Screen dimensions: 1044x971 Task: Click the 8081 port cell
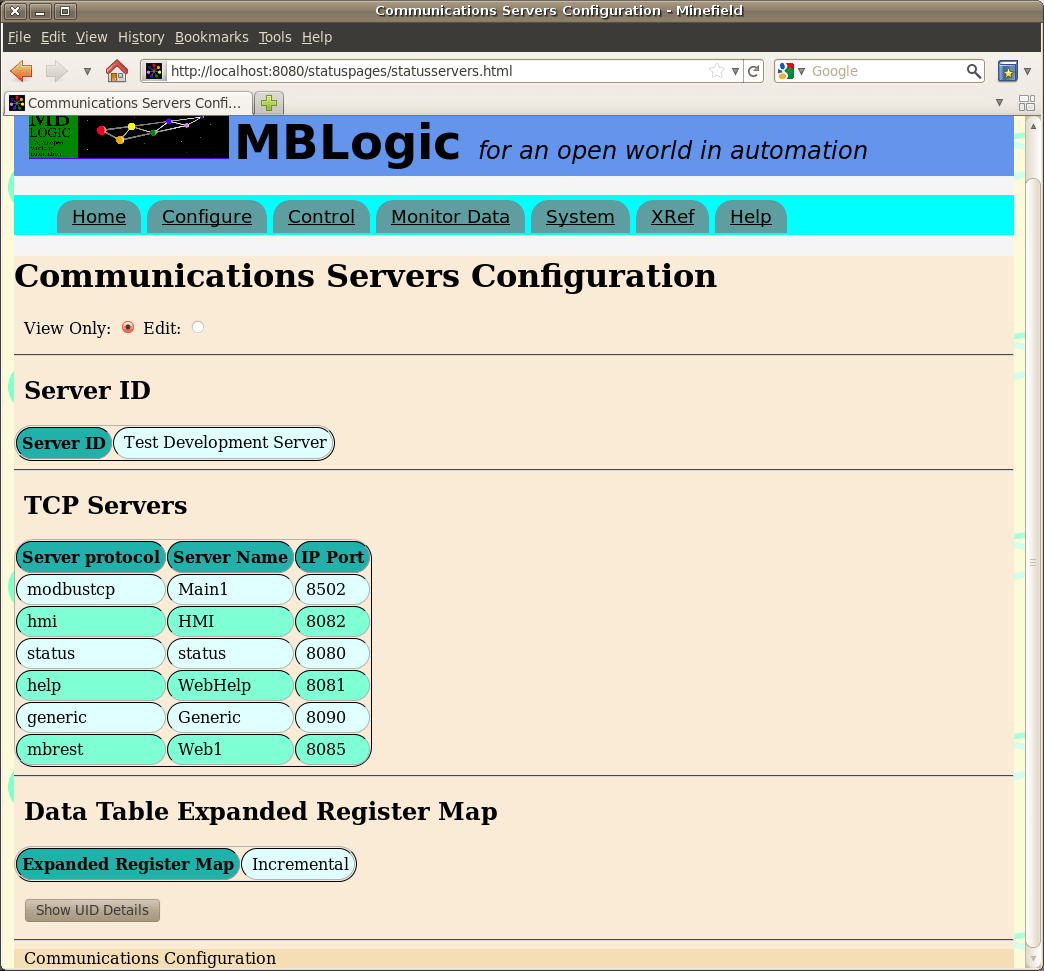point(332,685)
